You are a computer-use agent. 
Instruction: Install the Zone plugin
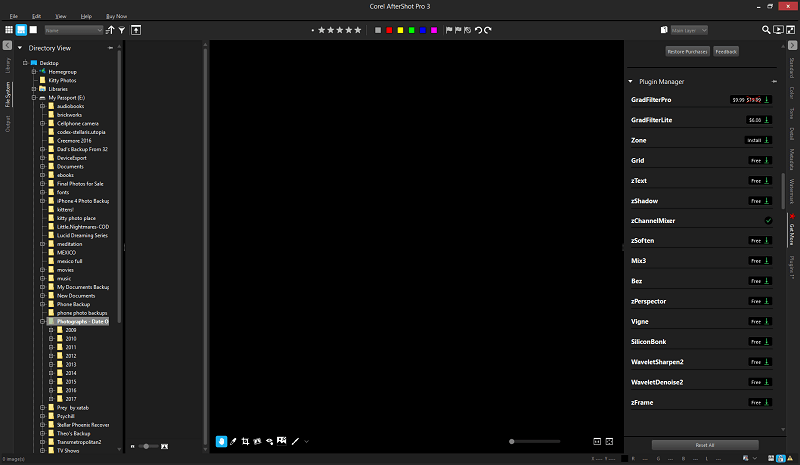coord(758,140)
